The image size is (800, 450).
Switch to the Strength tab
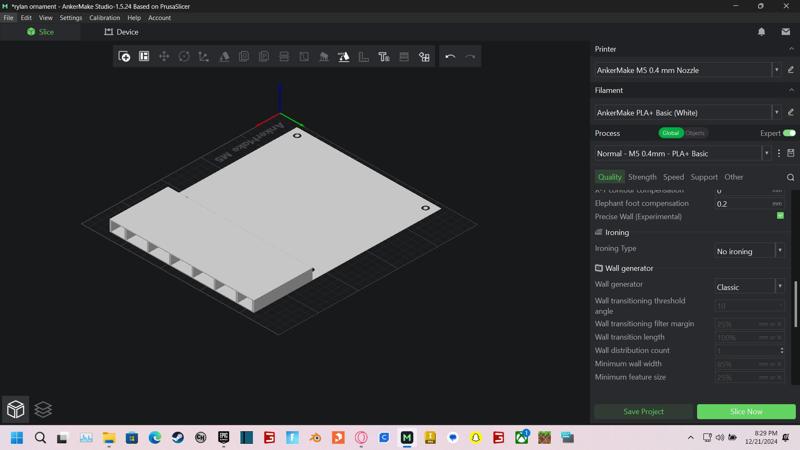(x=642, y=177)
